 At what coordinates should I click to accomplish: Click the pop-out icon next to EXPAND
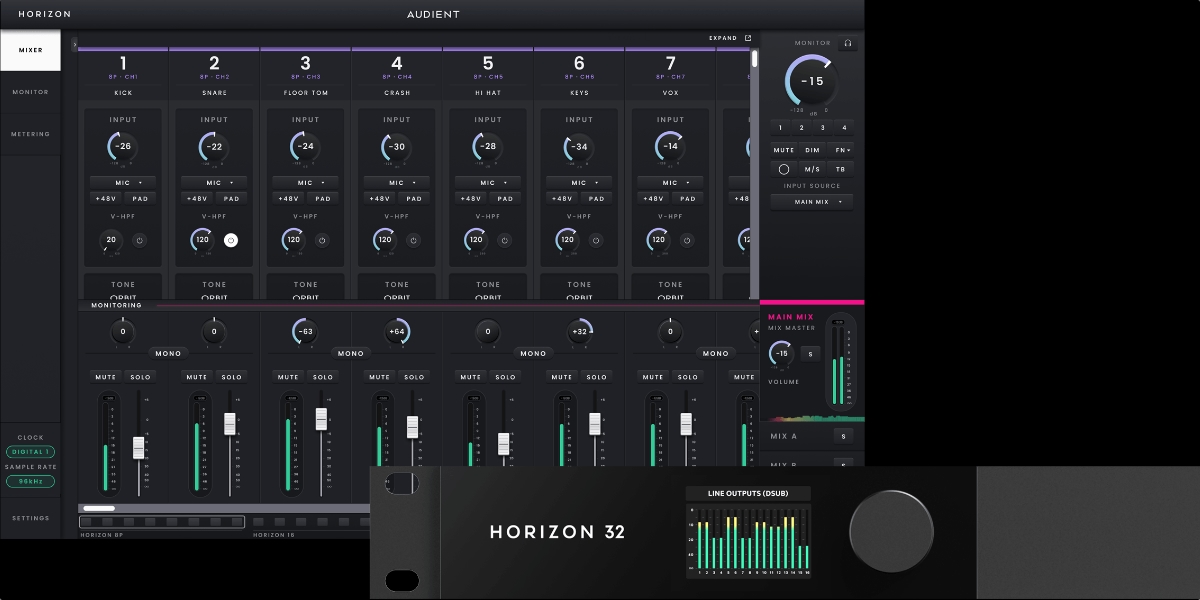(x=748, y=38)
